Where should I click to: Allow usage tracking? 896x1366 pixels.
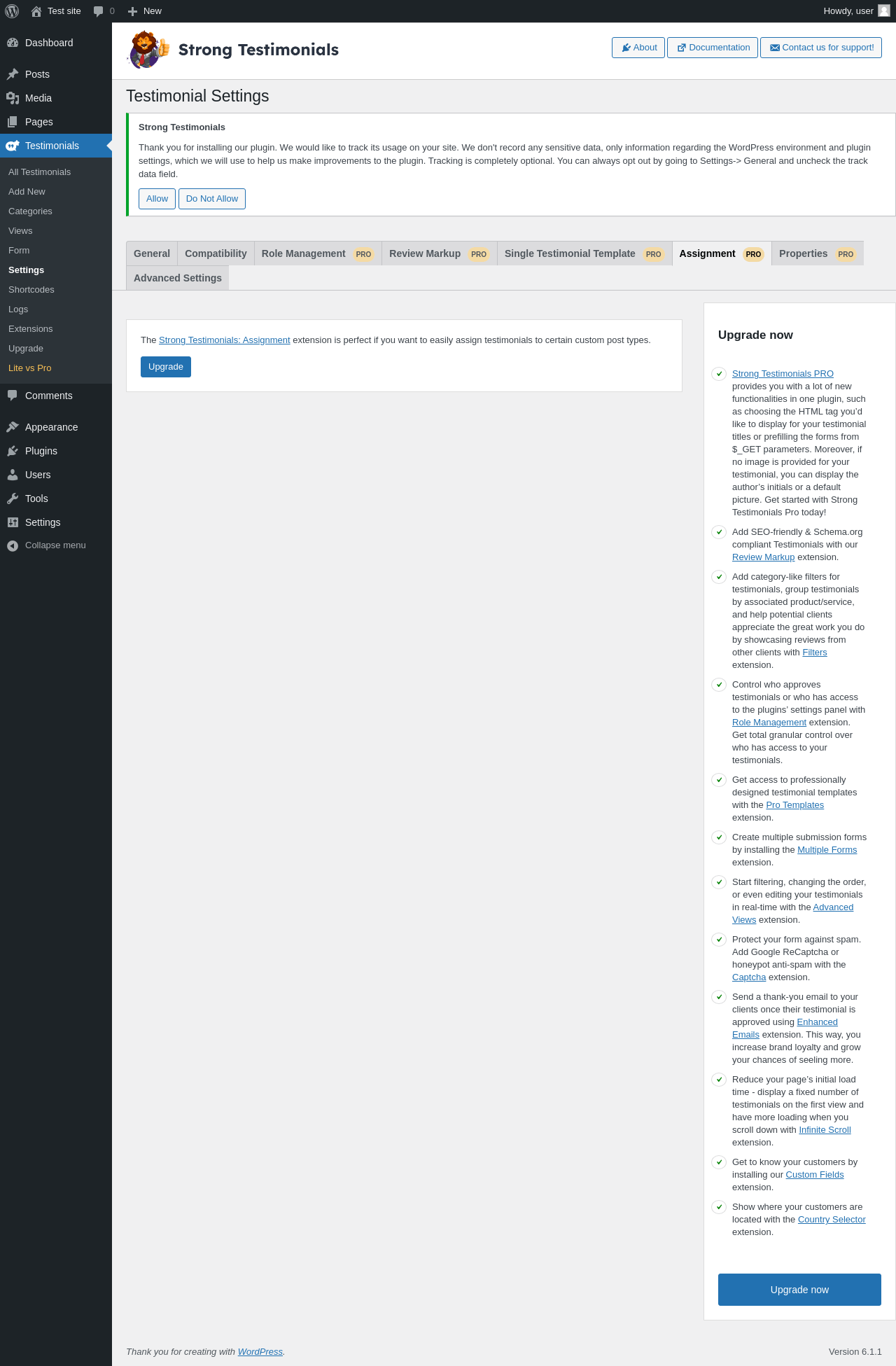tap(157, 199)
